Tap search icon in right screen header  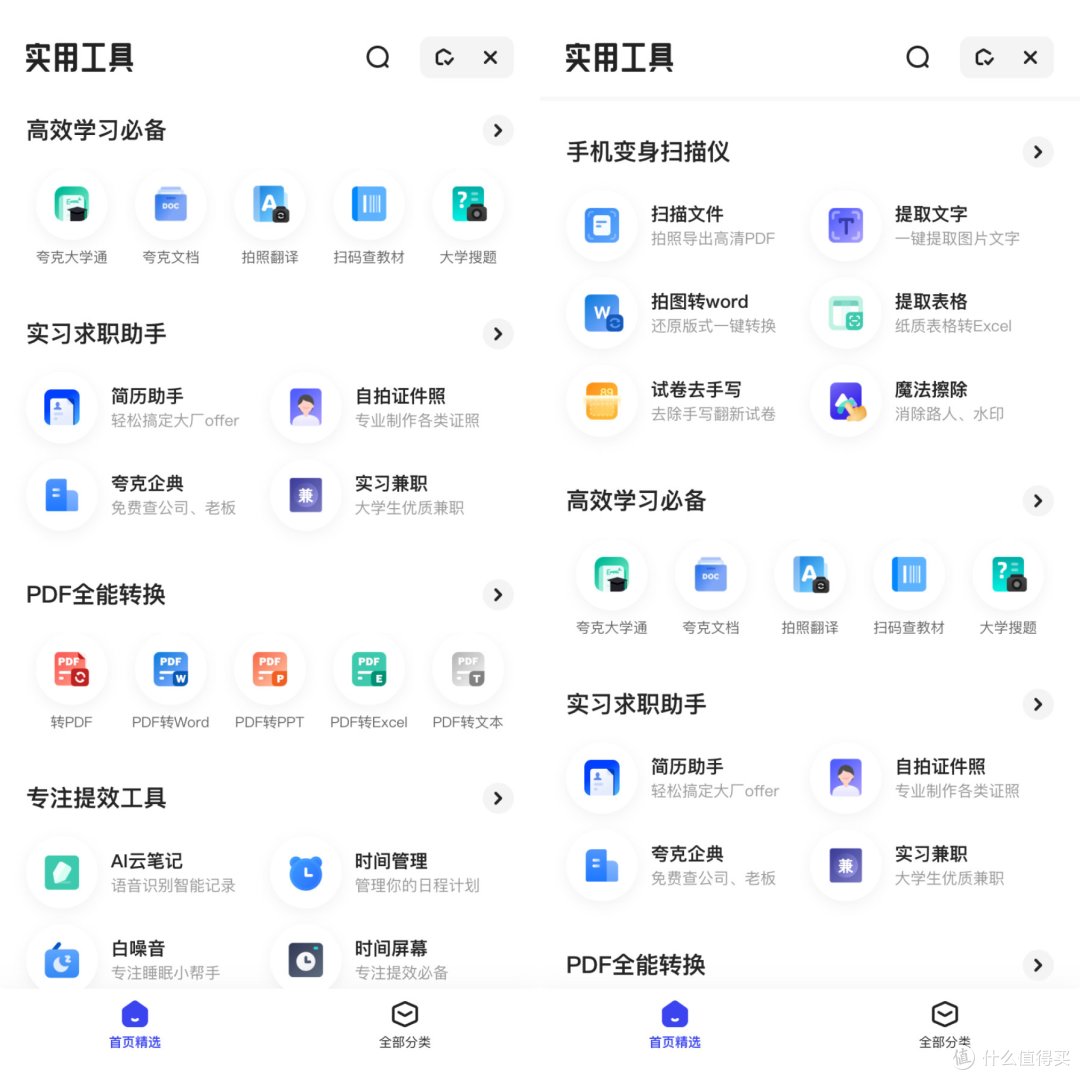[x=917, y=57]
